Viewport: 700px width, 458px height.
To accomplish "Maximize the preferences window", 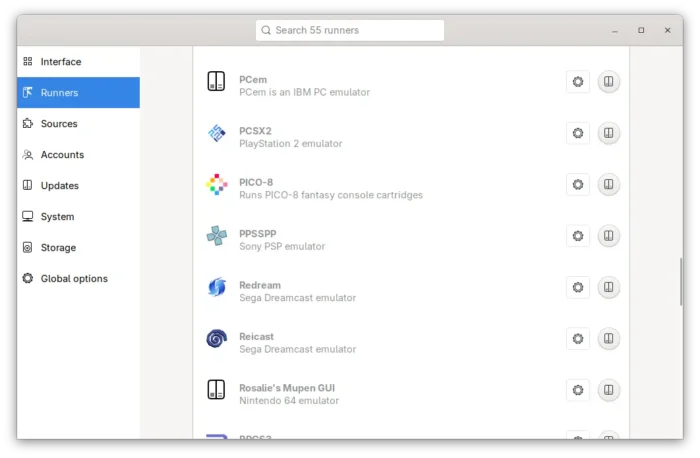I will (x=641, y=30).
